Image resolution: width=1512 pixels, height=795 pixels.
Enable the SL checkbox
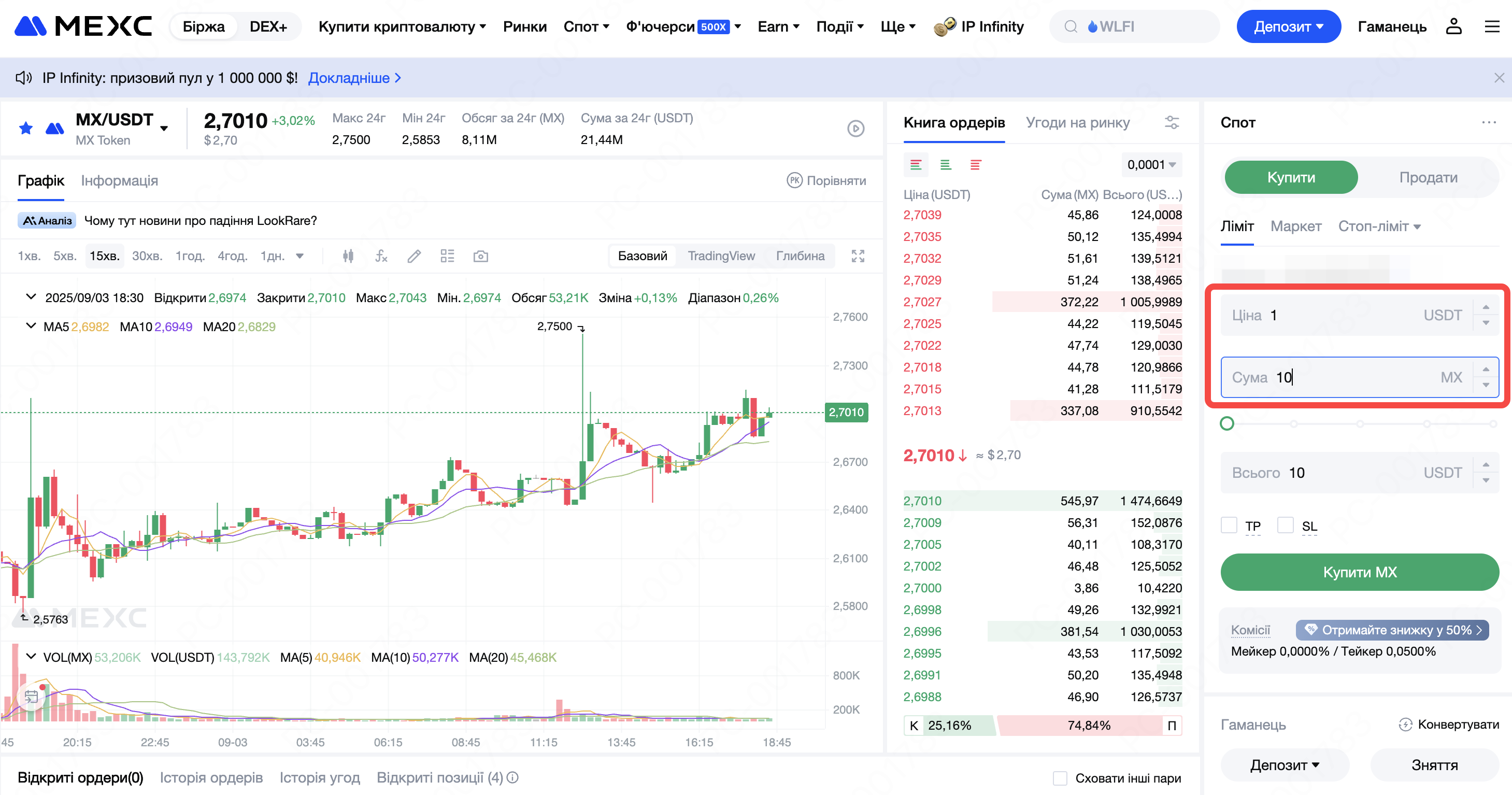(1286, 525)
